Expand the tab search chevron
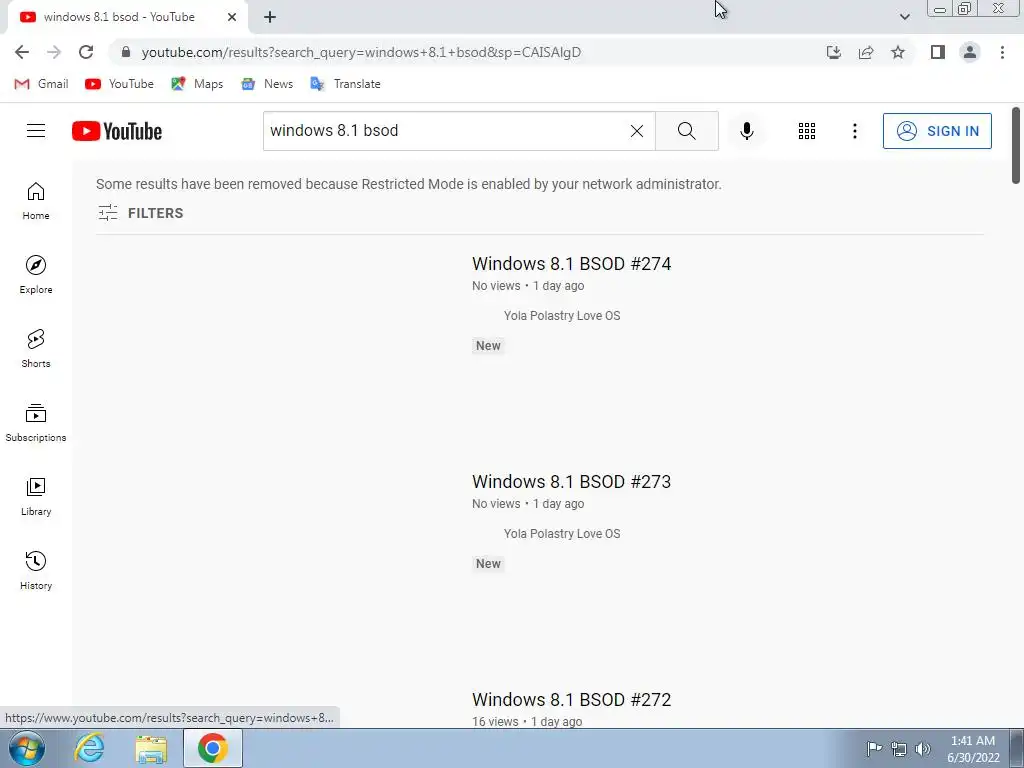This screenshot has height=768, width=1024. 904,17
